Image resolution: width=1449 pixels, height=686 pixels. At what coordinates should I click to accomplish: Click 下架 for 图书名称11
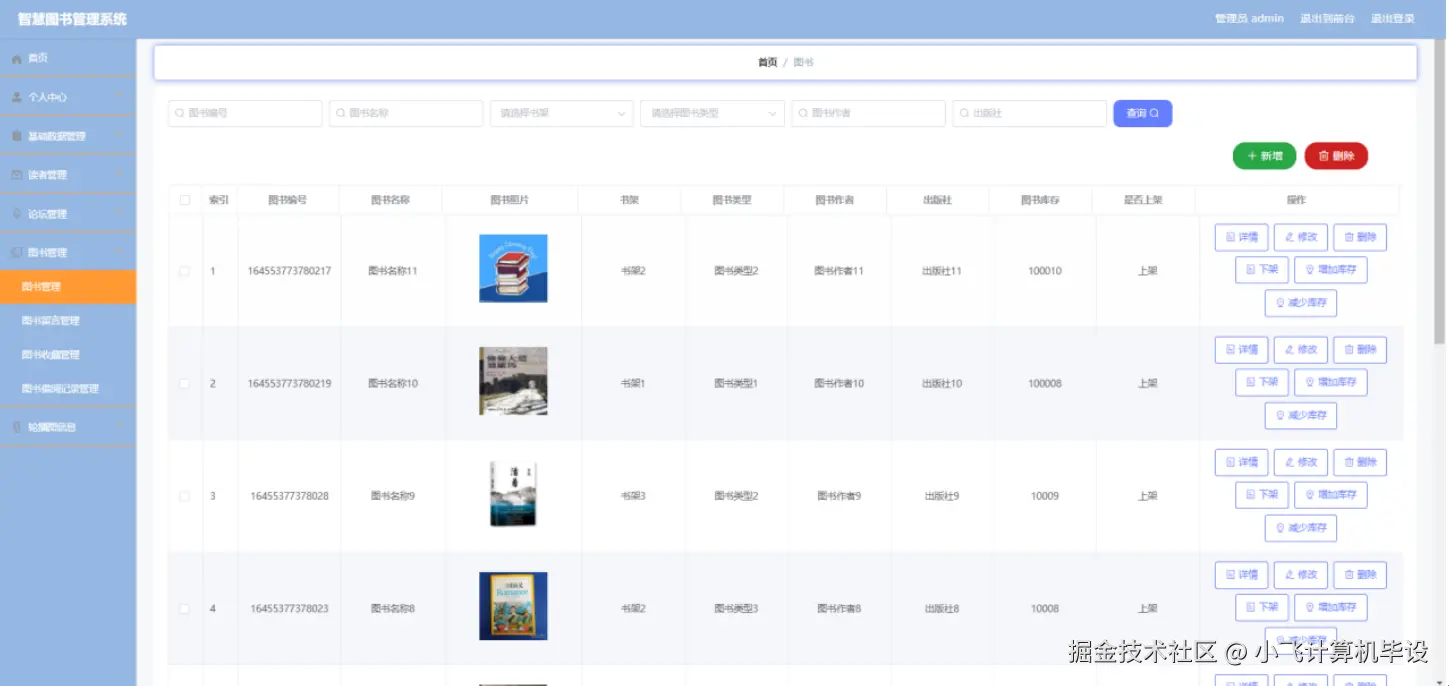point(1261,270)
